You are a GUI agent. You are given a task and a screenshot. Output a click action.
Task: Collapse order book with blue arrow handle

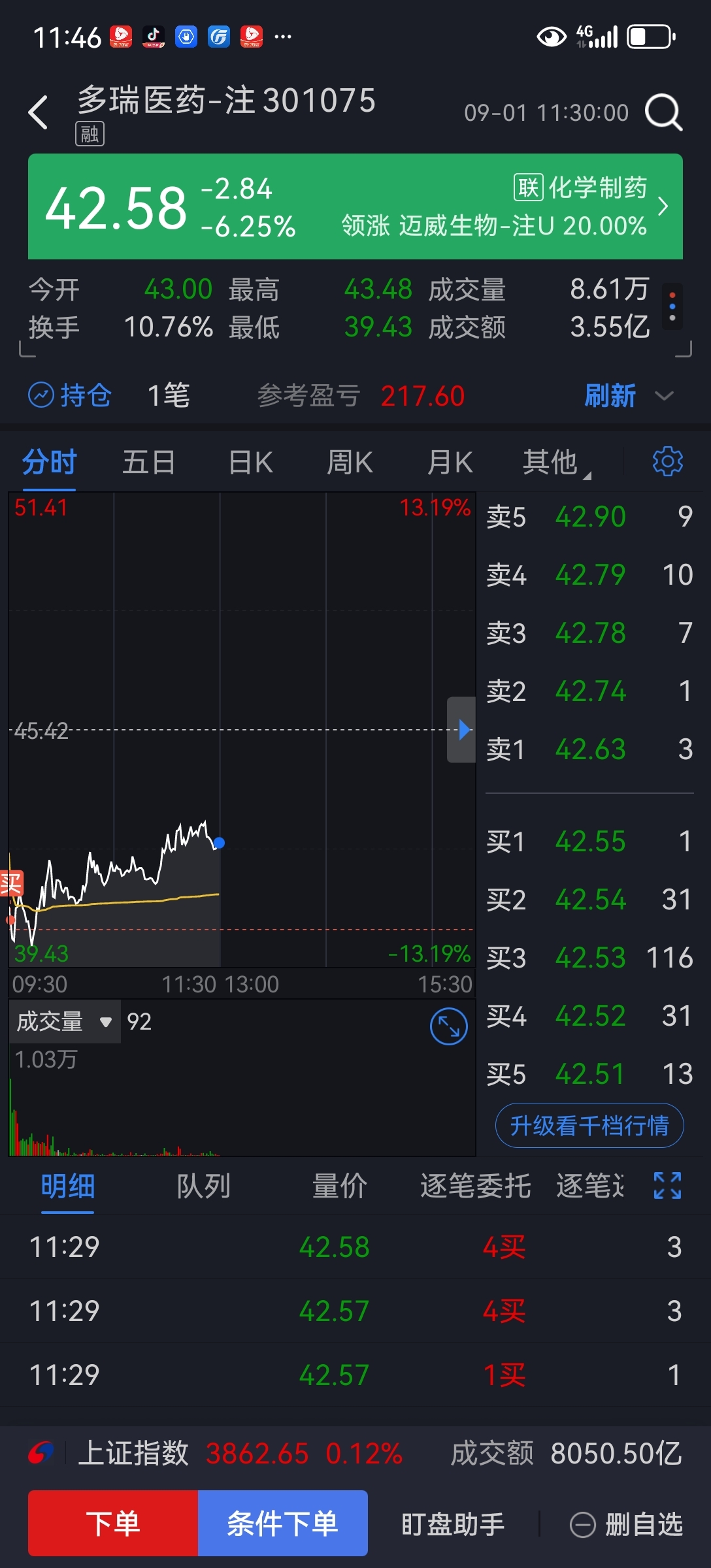point(462,729)
